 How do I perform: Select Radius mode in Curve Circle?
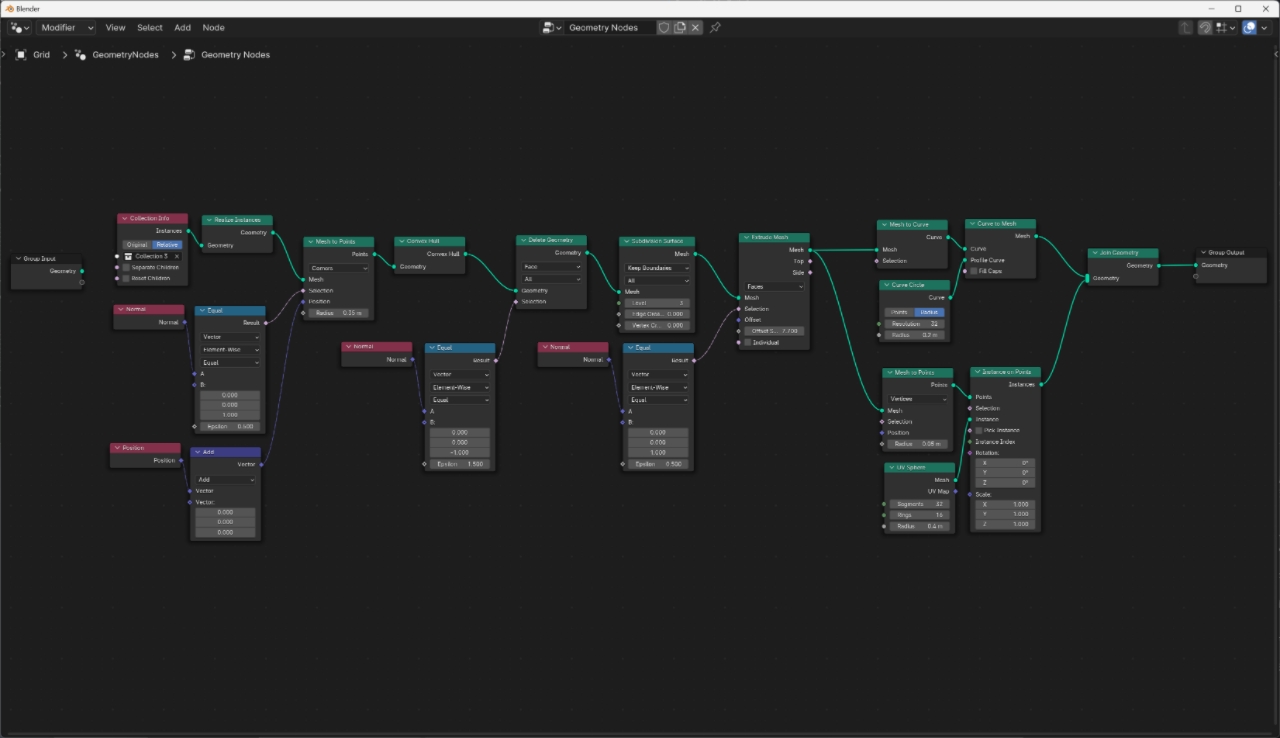pos(930,312)
